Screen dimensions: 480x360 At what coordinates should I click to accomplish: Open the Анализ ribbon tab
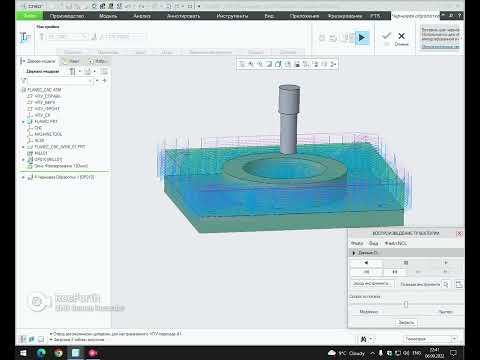coord(142,16)
